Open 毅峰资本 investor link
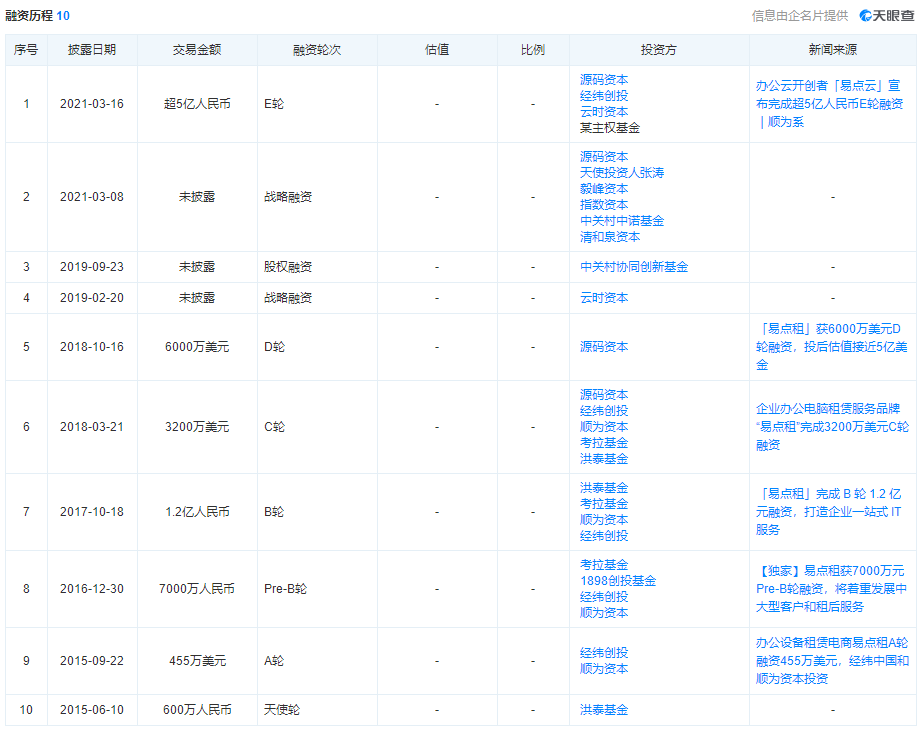Screen dimensions: 923x732 tap(604, 189)
